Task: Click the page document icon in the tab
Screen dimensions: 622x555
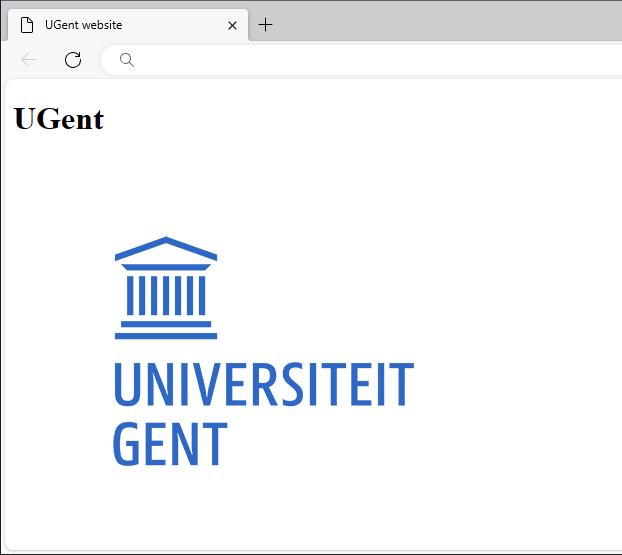Action: click(27, 25)
